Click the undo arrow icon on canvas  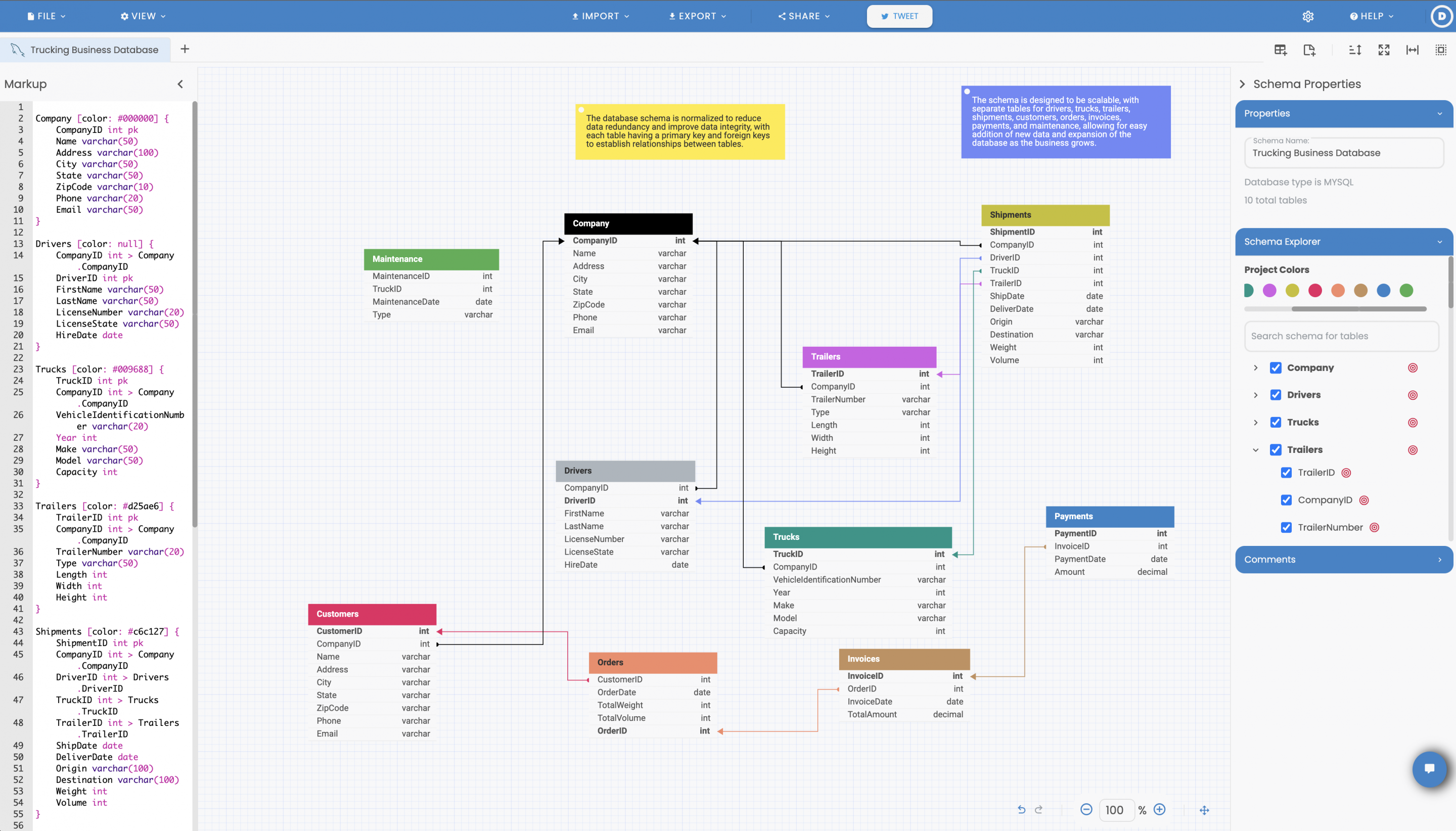tap(1021, 810)
